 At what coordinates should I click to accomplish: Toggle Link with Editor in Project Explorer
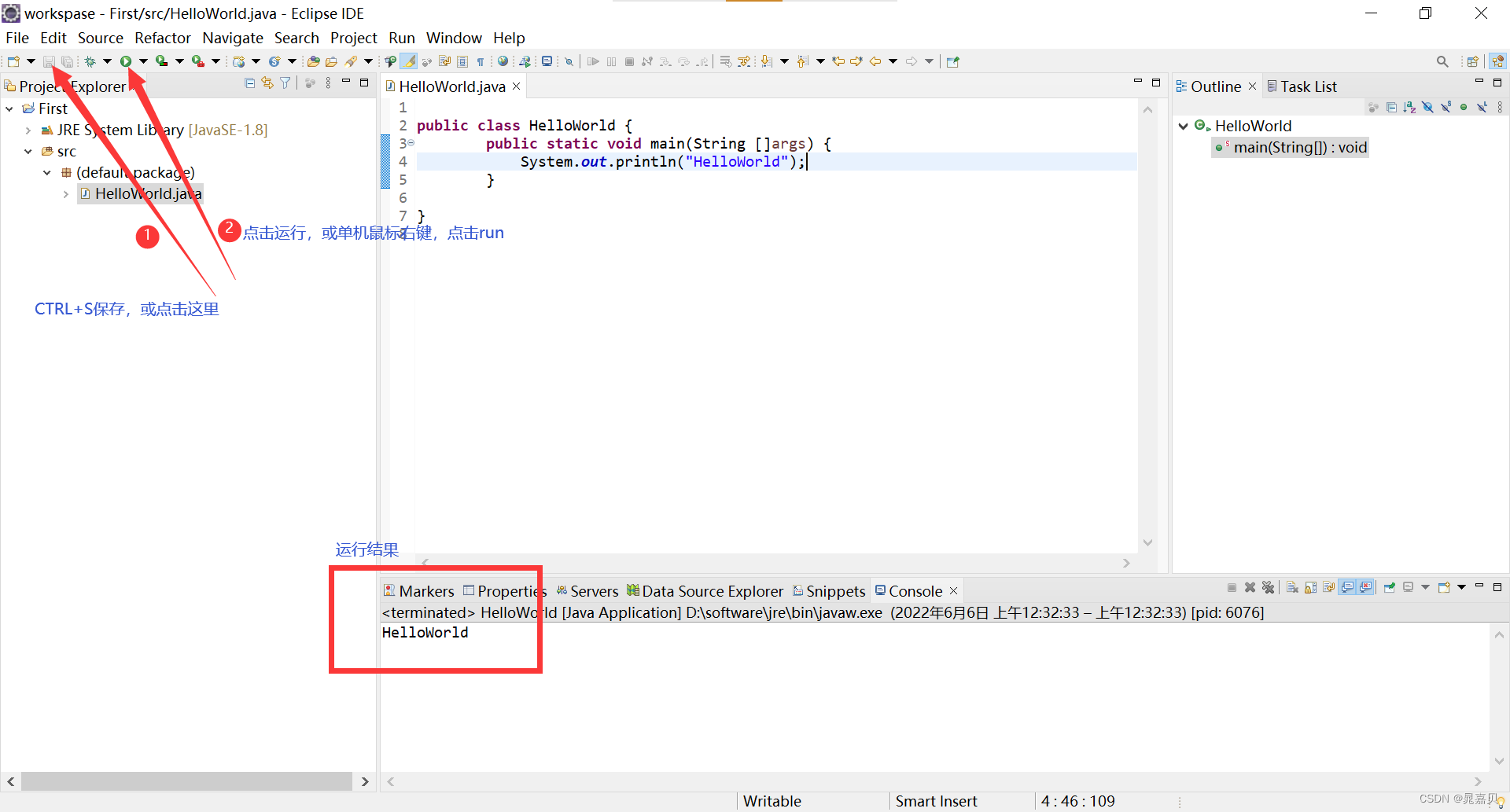click(267, 83)
